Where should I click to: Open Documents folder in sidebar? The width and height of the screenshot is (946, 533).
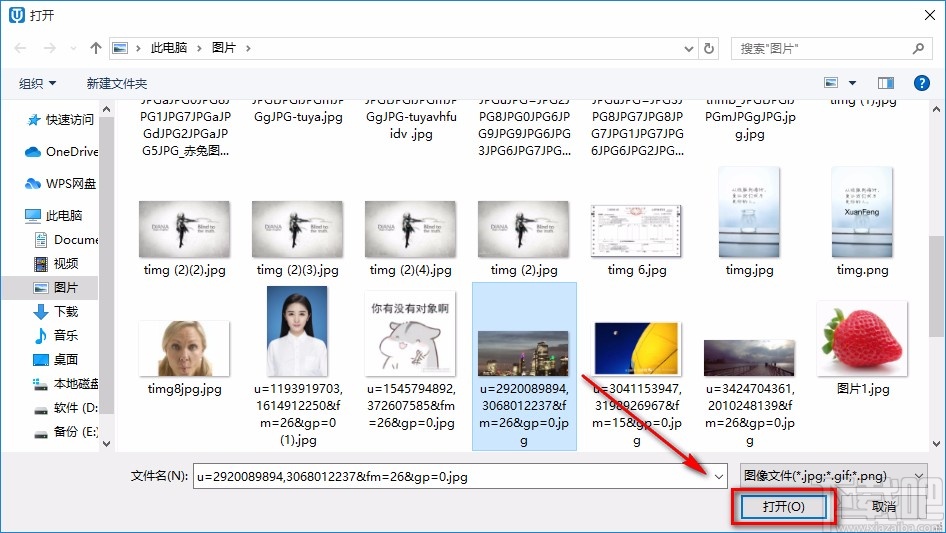click(x=66, y=240)
